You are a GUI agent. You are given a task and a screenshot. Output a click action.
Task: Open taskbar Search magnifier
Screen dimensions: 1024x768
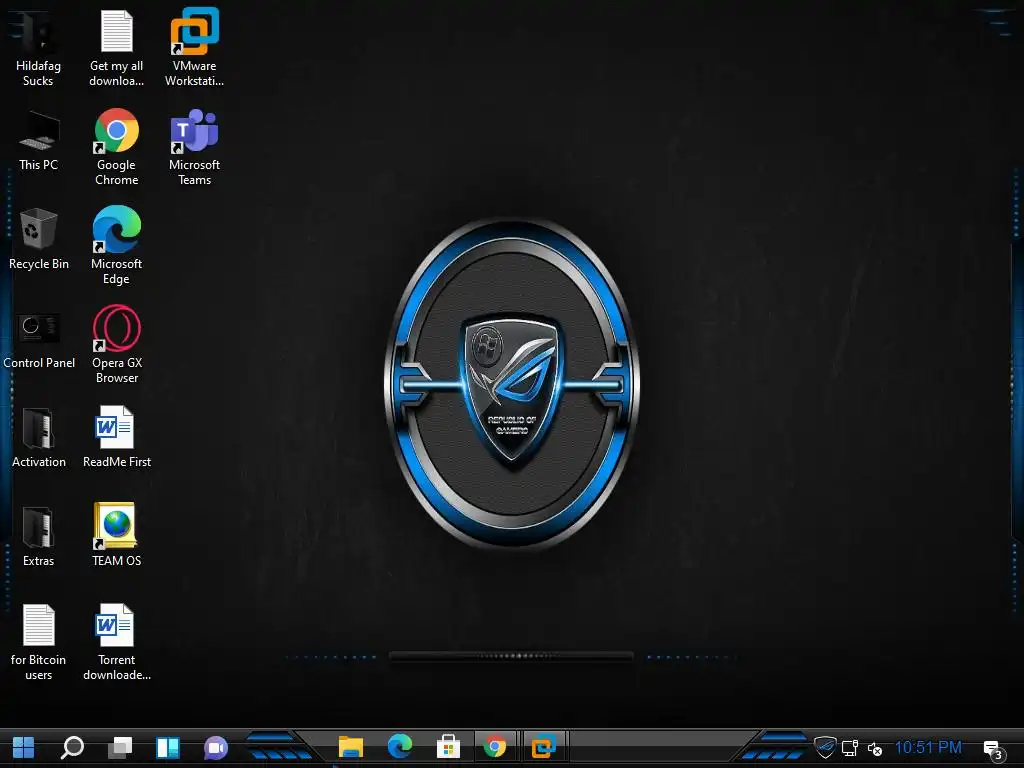pos(72,748)
